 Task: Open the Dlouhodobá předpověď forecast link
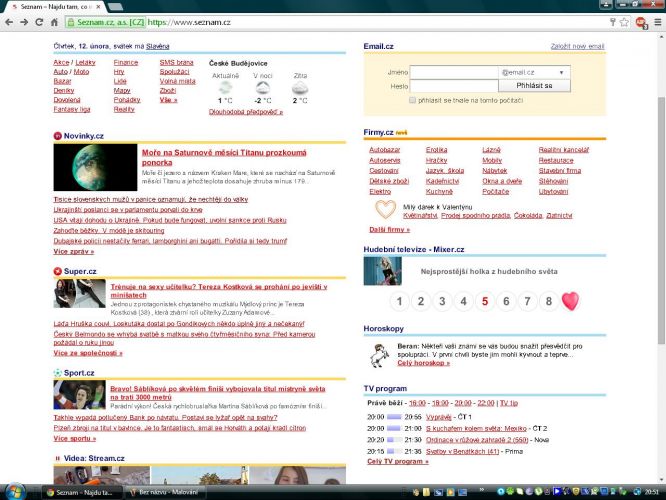pos(246,112)
